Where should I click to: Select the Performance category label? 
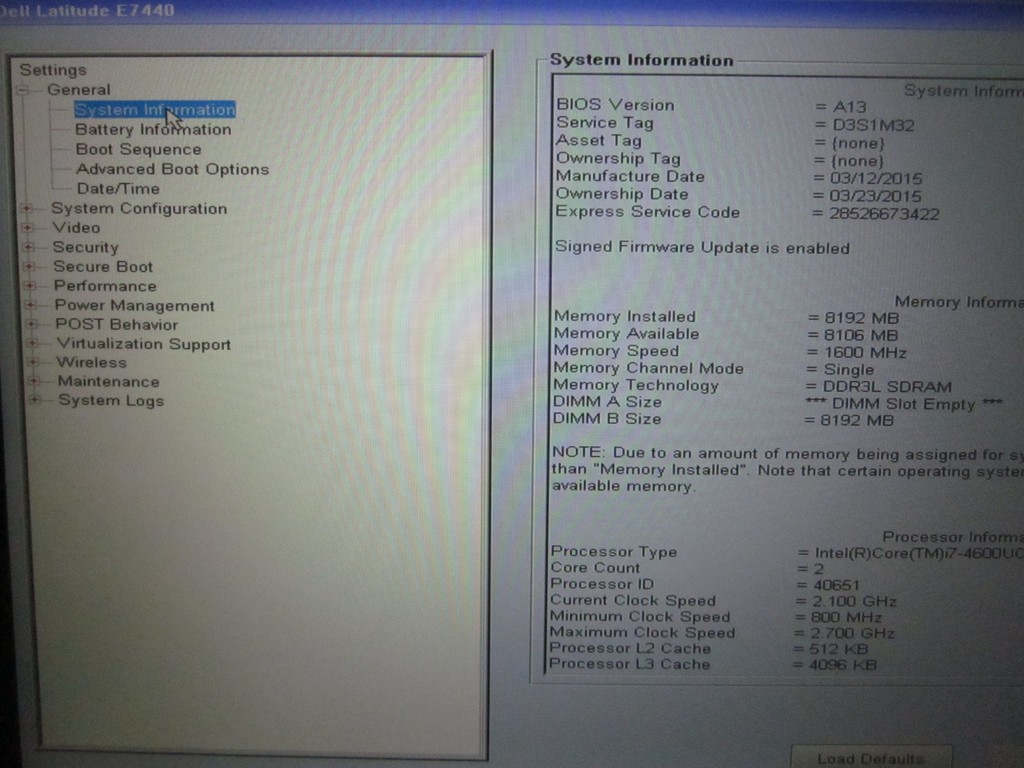coord(105,286)
